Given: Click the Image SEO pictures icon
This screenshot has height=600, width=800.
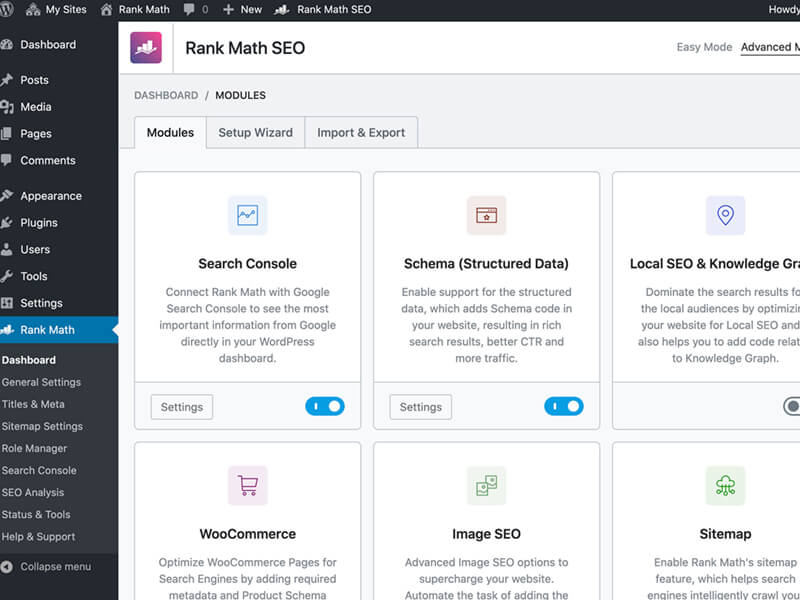Looking at the screenshot, I should point(486,485).
